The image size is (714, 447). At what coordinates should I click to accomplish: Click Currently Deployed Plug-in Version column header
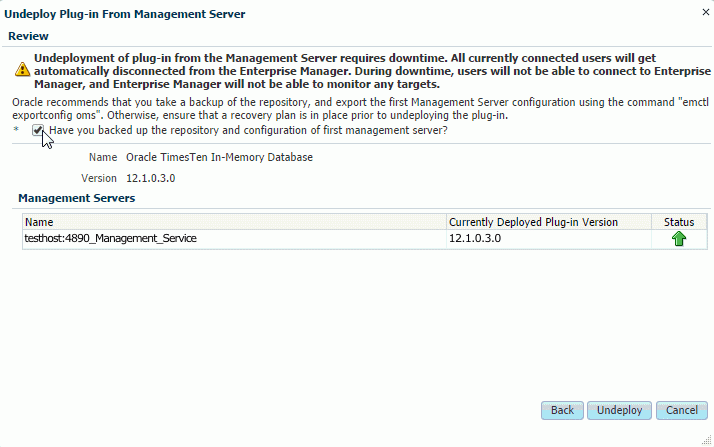point(533,222)
